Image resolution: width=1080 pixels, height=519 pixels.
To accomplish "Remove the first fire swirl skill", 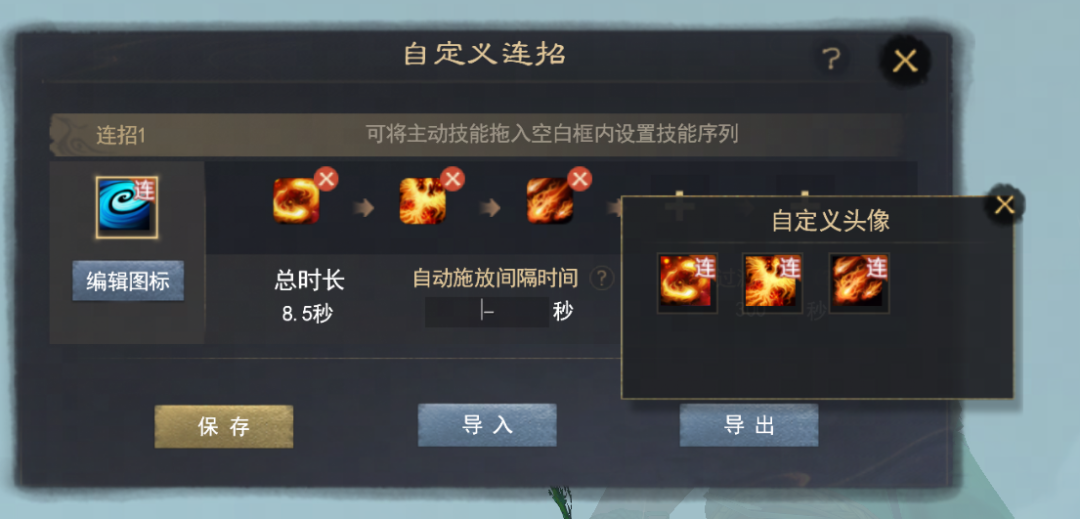I will [x=326, y=180].
